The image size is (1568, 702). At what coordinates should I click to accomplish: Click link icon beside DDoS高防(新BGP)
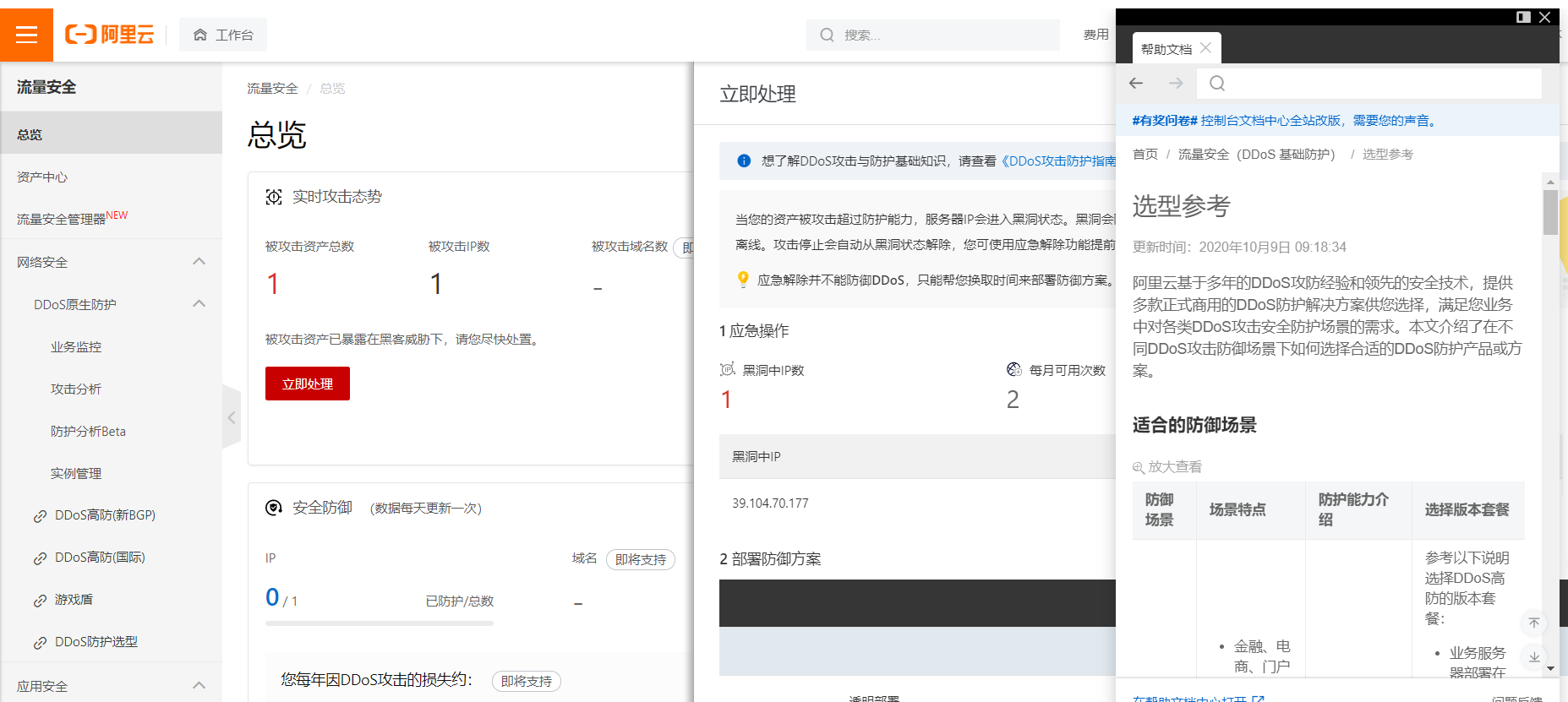40,516
